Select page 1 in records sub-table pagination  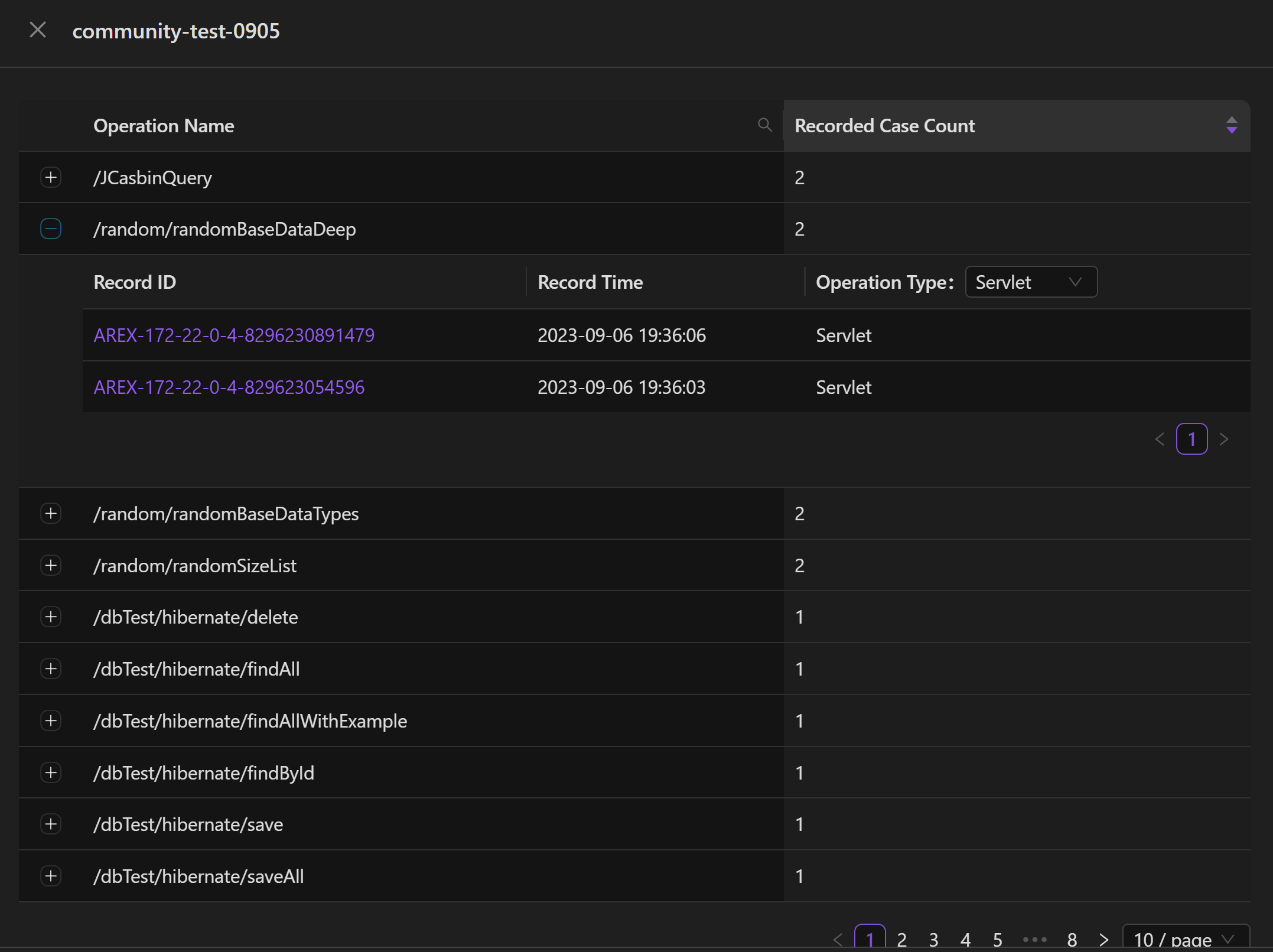coord(1191,439)
